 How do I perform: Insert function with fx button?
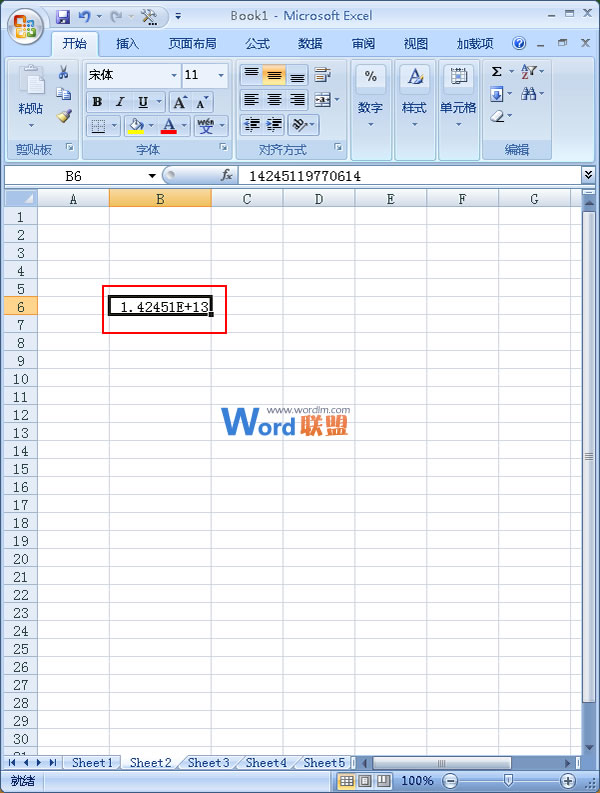[x=226, y=176]
